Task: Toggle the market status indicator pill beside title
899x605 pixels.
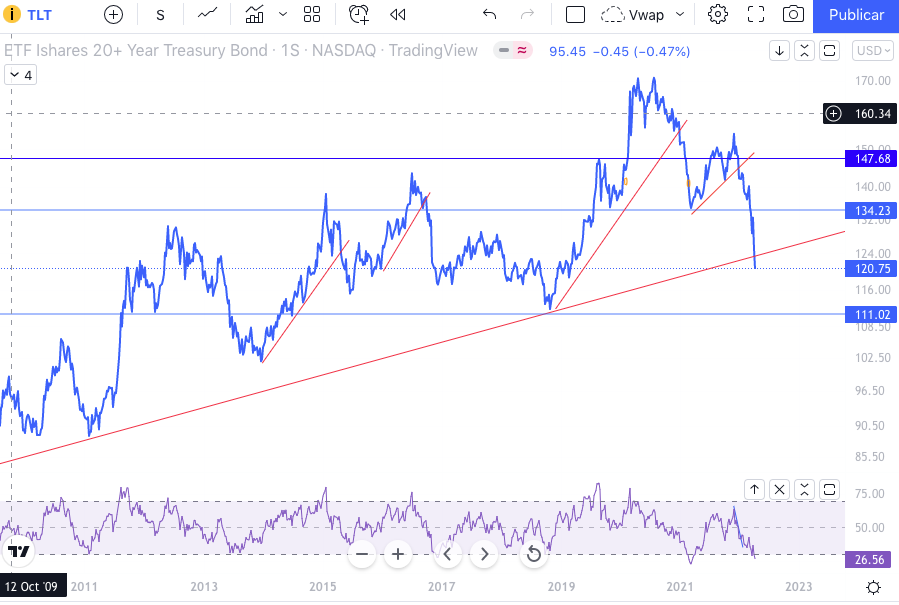Action: [514, 51]
